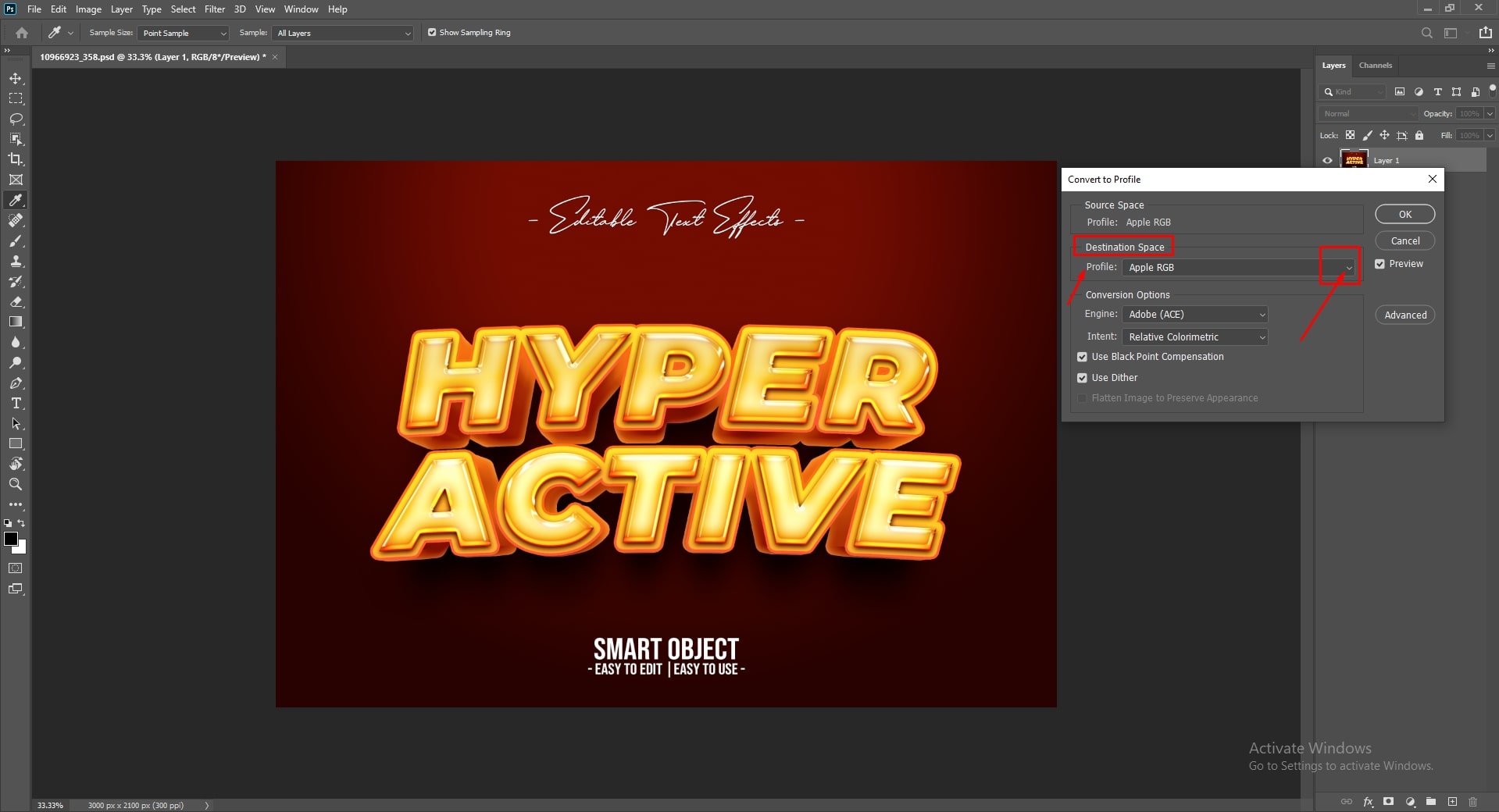1499x812 pixels.
Task: Select the Type tool
Action: click(16, 404)
